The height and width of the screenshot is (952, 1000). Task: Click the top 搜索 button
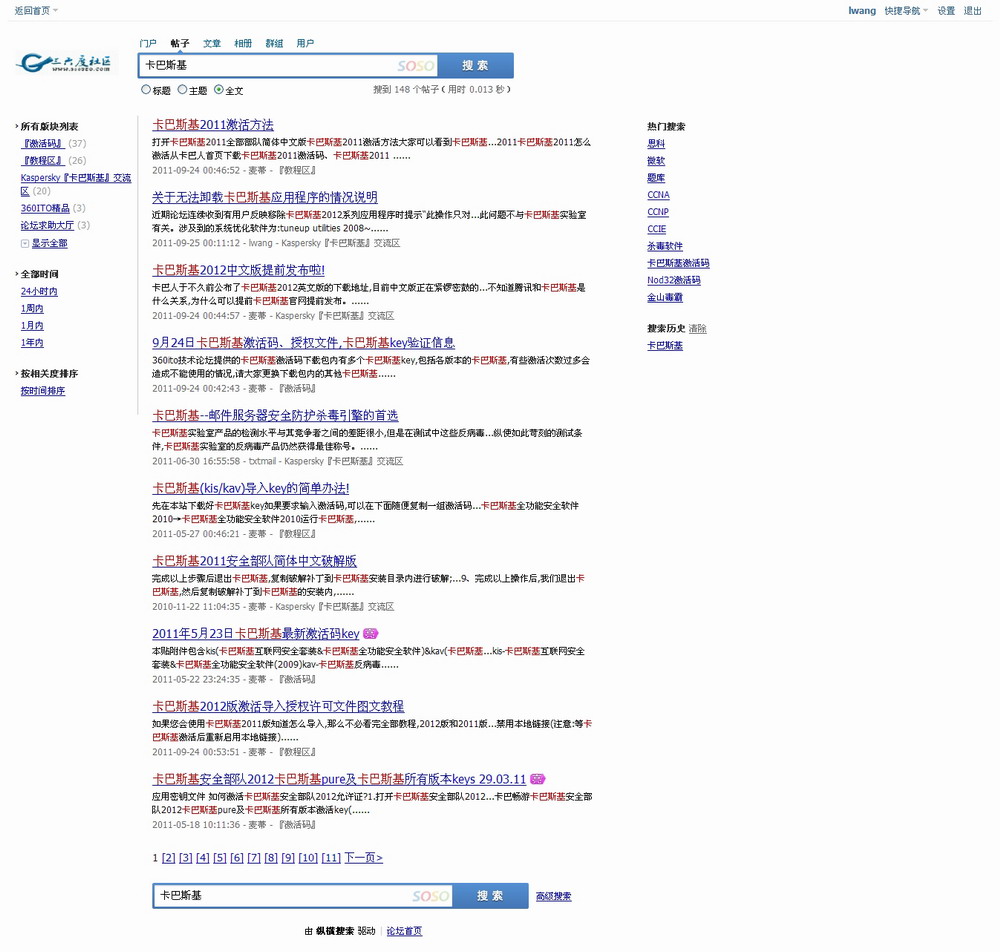point(476,66)
